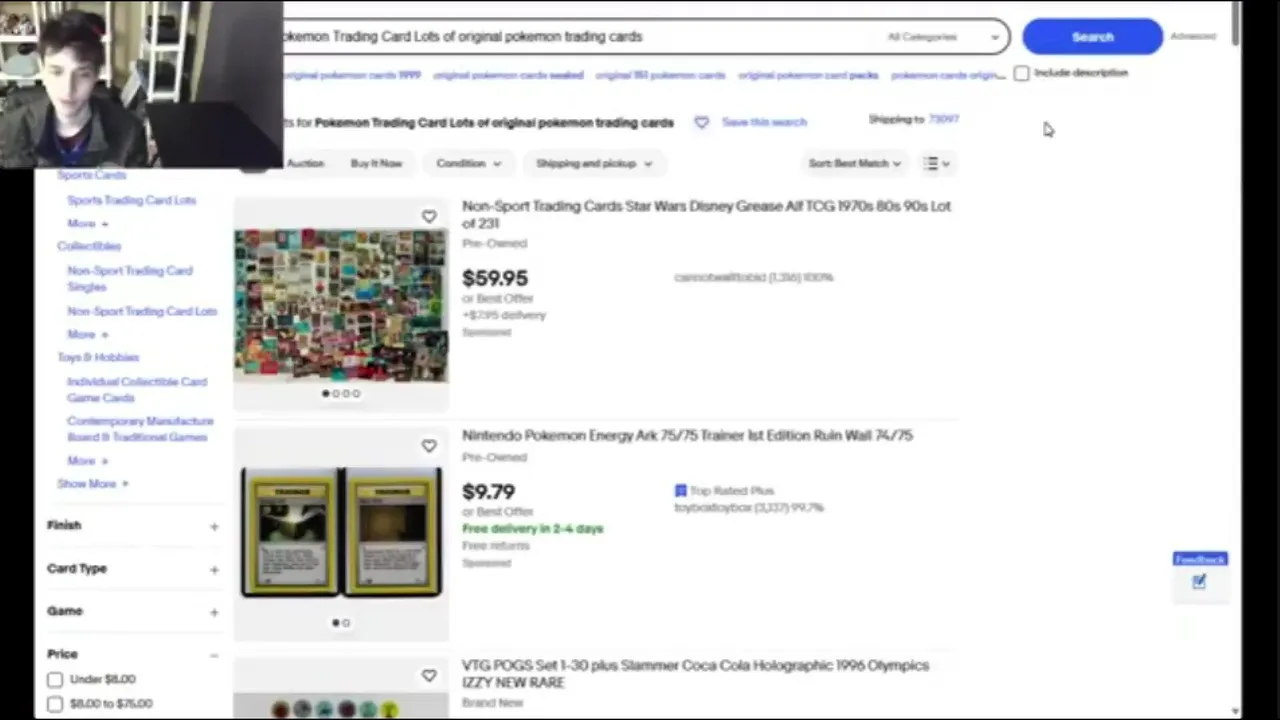Expand the Card Type filter section
Screen dimensions: 1280x720
[x=132, y=568]
